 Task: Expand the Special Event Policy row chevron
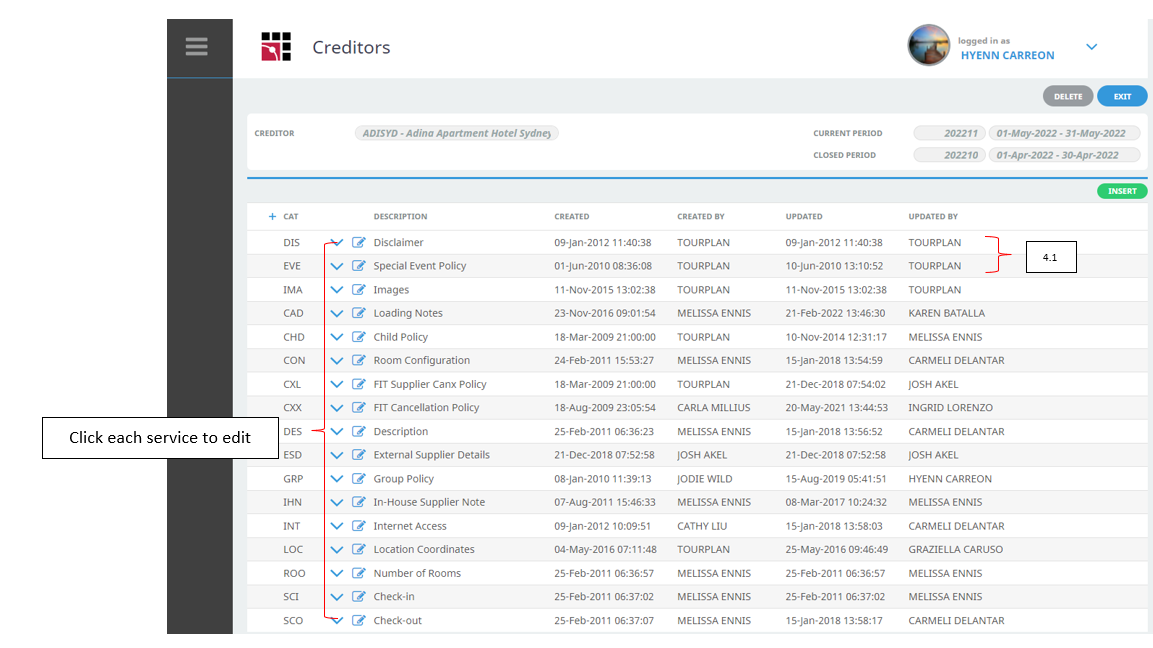(337, 266)
